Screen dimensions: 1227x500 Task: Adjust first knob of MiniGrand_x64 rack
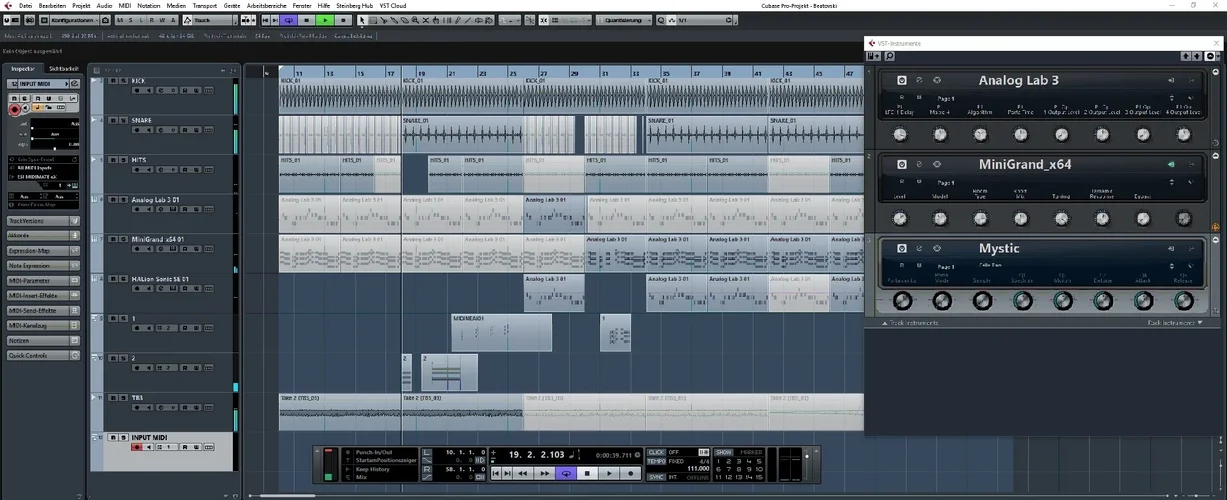[899, 219]
